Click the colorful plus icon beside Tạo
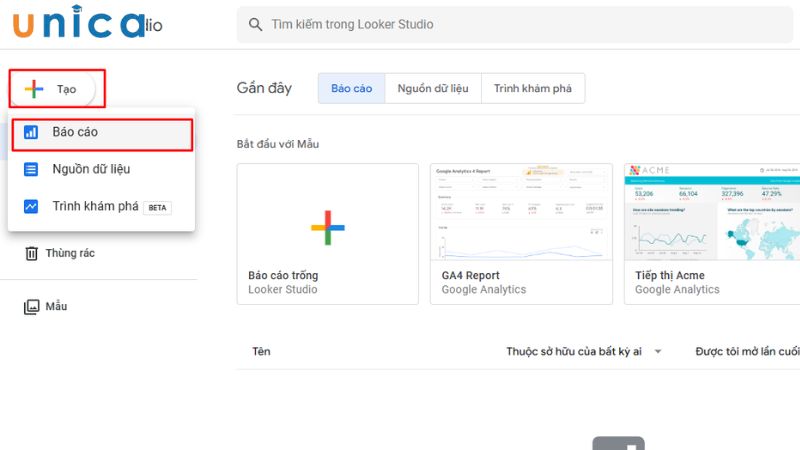Image resolution: width=800 pixels, height=450 pixels. (x=34, y=89)
